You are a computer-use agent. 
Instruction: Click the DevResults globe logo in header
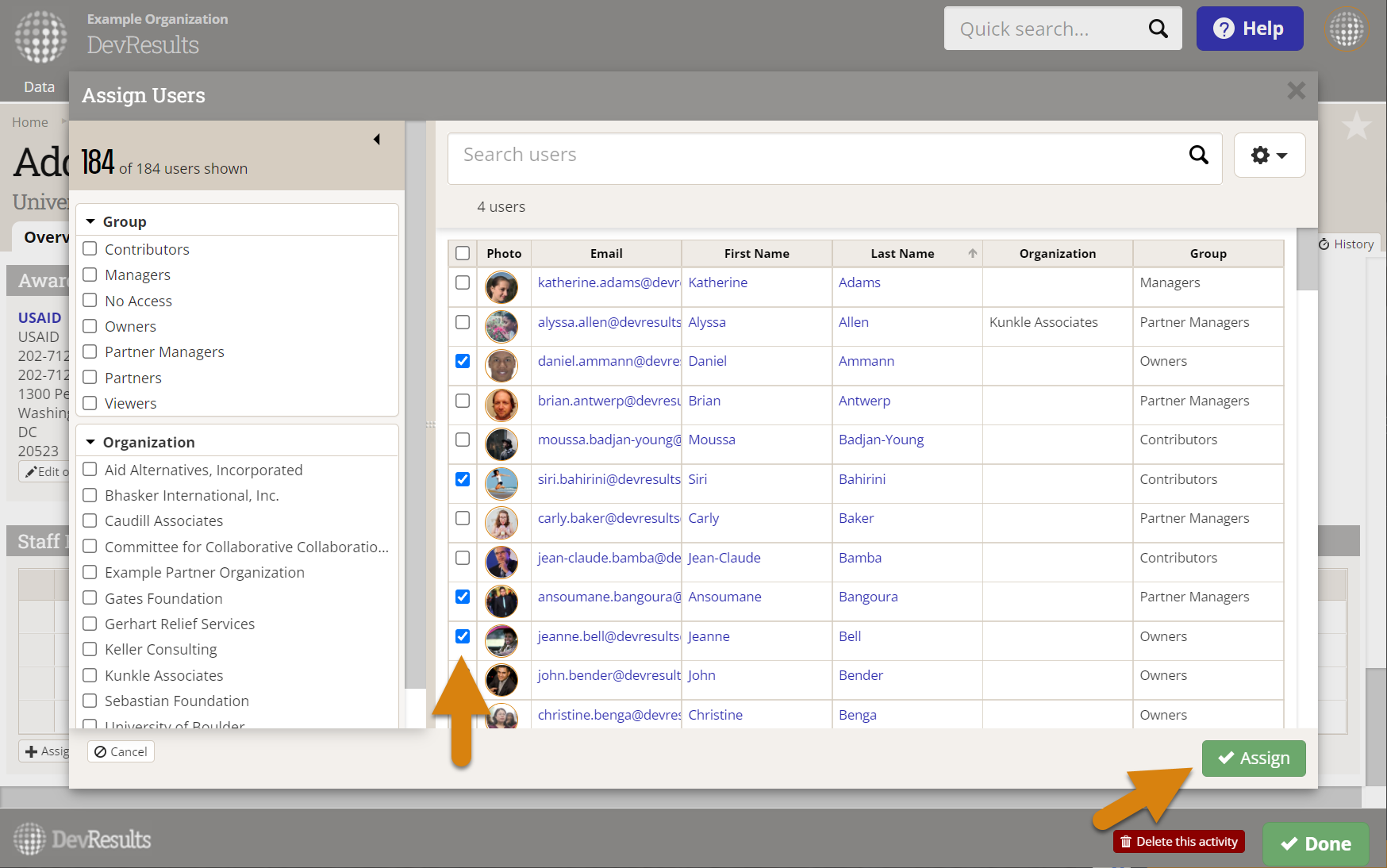40,36
